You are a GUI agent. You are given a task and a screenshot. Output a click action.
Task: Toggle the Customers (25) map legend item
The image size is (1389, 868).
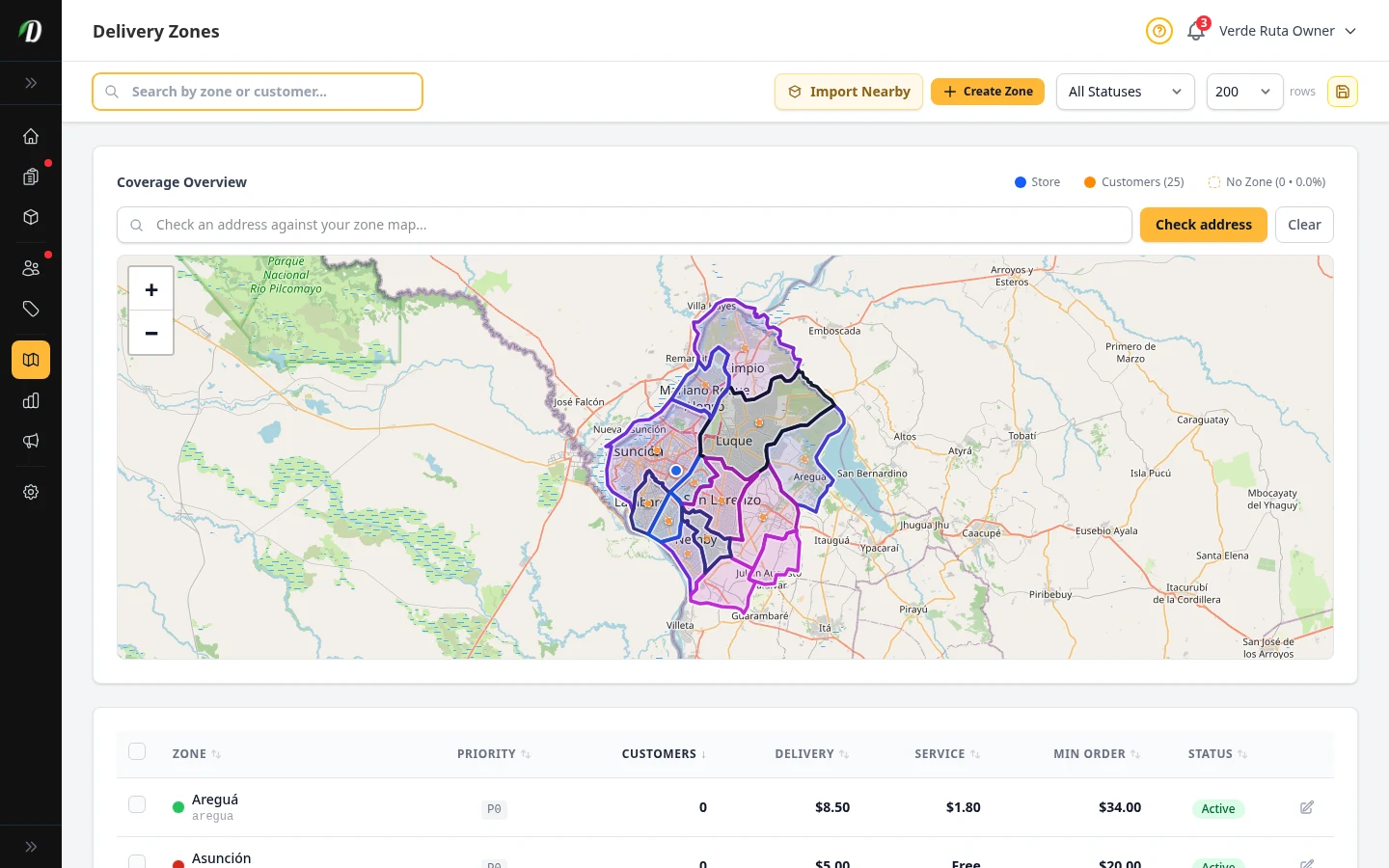1133,181
